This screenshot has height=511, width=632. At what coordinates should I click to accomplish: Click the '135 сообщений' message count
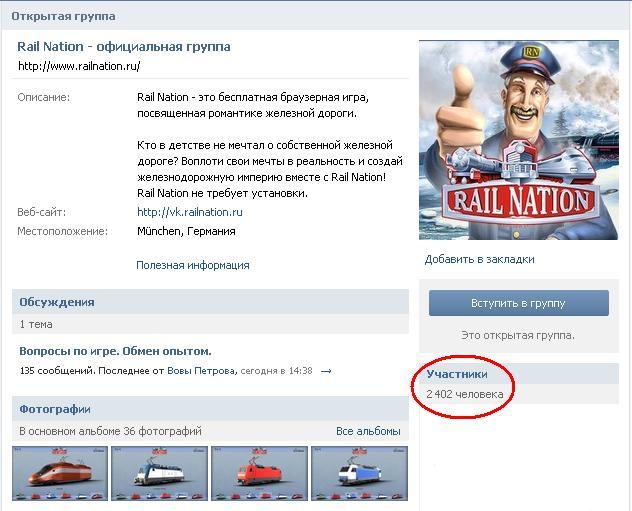(x=57, y=370)
